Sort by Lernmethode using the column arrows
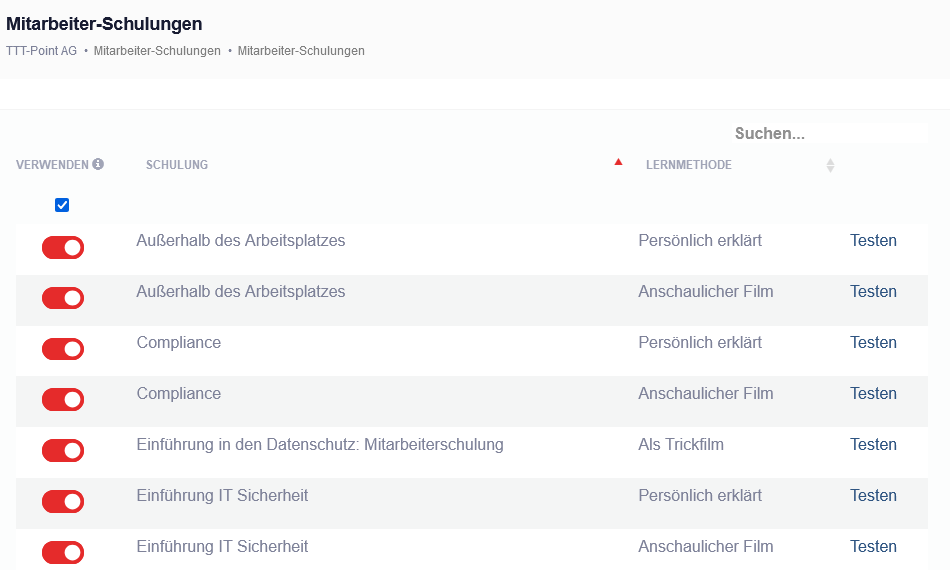950x570 pixels. [x=830, y=165]
